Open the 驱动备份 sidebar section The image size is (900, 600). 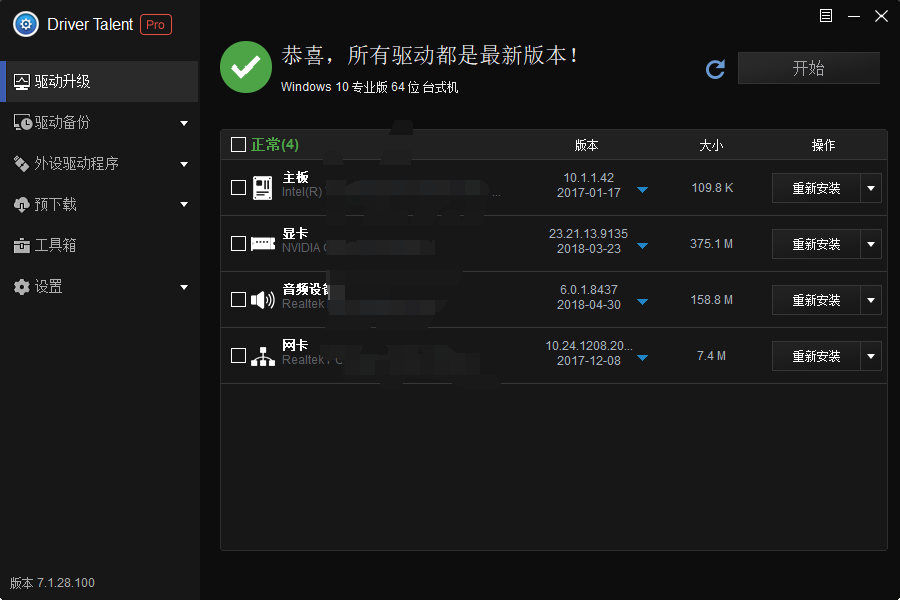coord(99,122)
